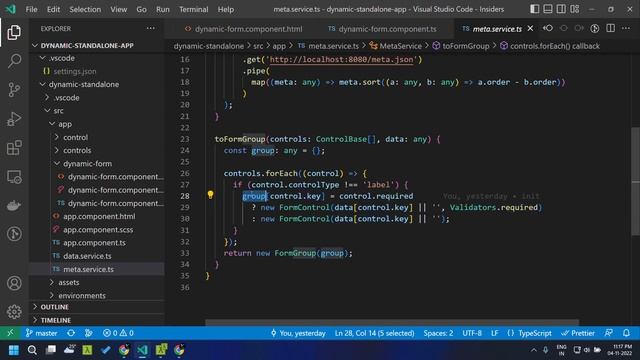Open Task View on the taskbar
Screen dimensions: 640x360
51,350
